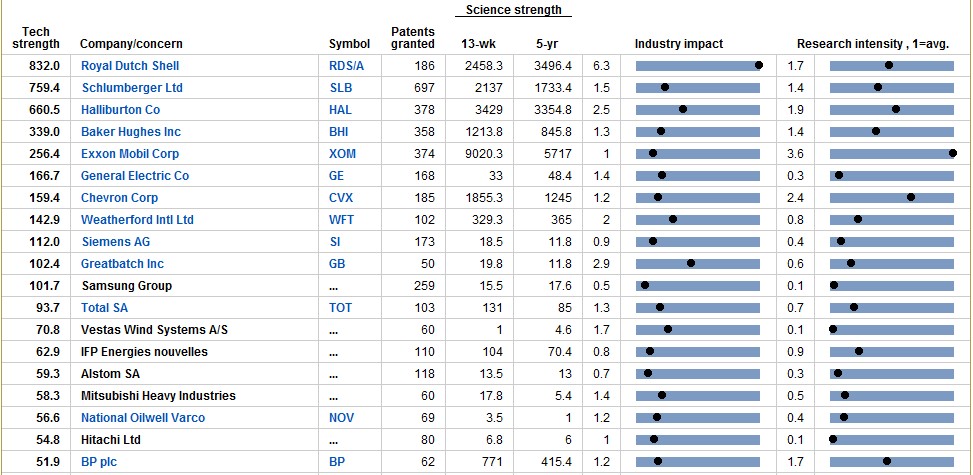The height and width of the screenshot is (475, 973).
Task: Click the Tech strength column header
Action: (36, 38)
